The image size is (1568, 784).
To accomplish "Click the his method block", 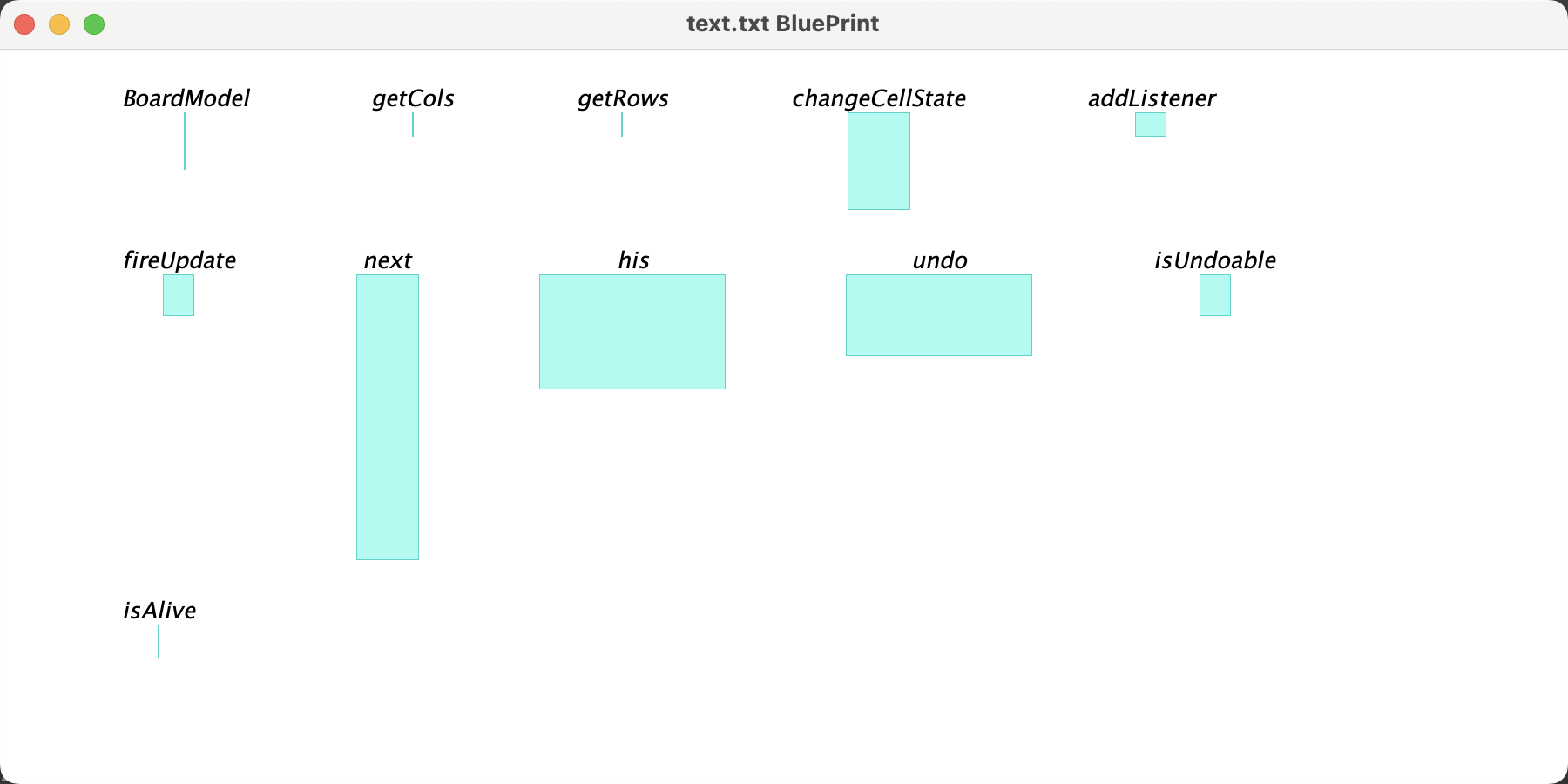I will click(632, 331).
